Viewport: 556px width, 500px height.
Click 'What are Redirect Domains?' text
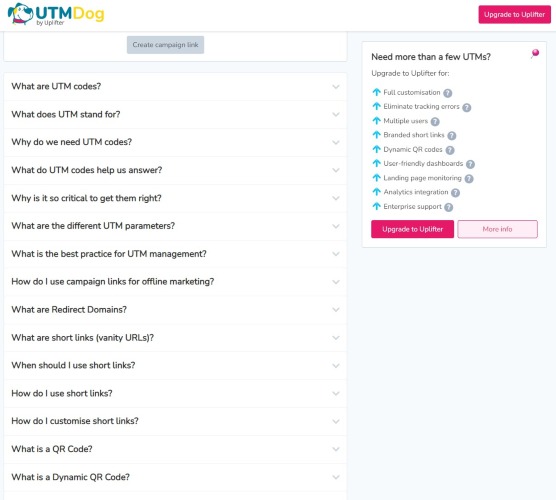[69, 309]
